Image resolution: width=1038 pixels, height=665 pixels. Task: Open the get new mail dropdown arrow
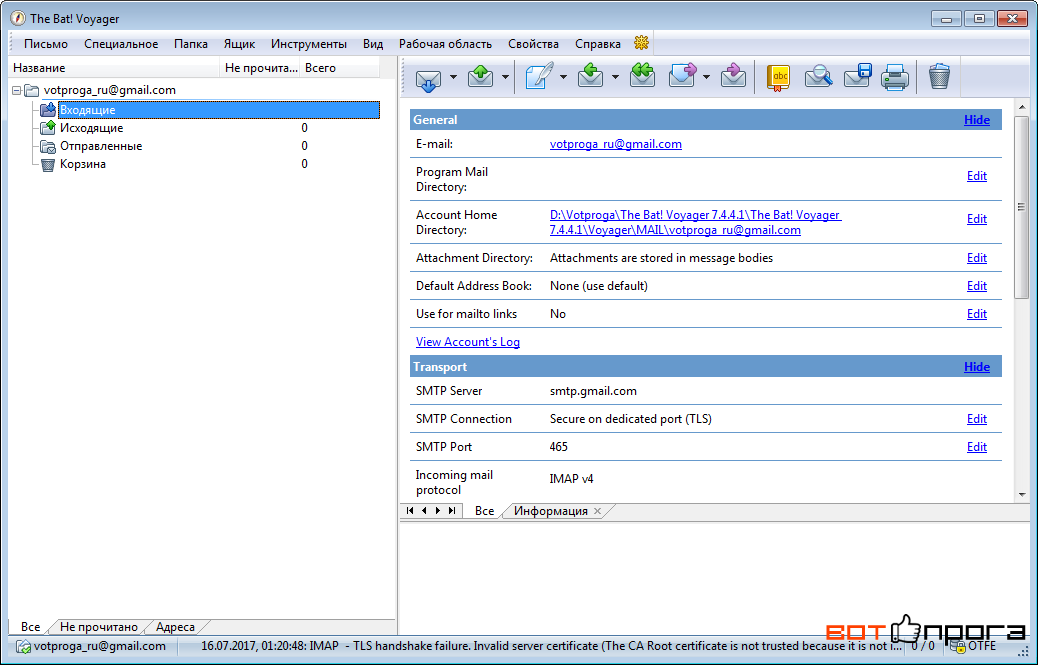point(453,77)
